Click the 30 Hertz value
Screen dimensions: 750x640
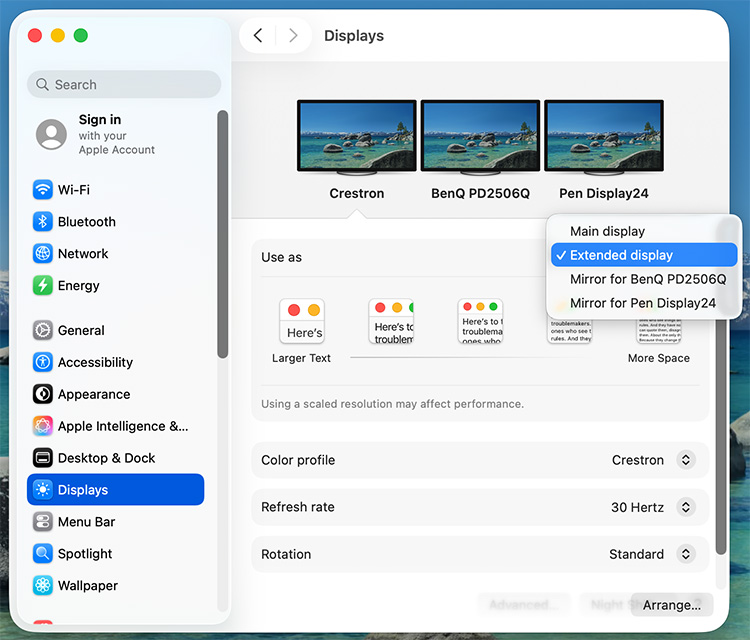pos(637,507)
